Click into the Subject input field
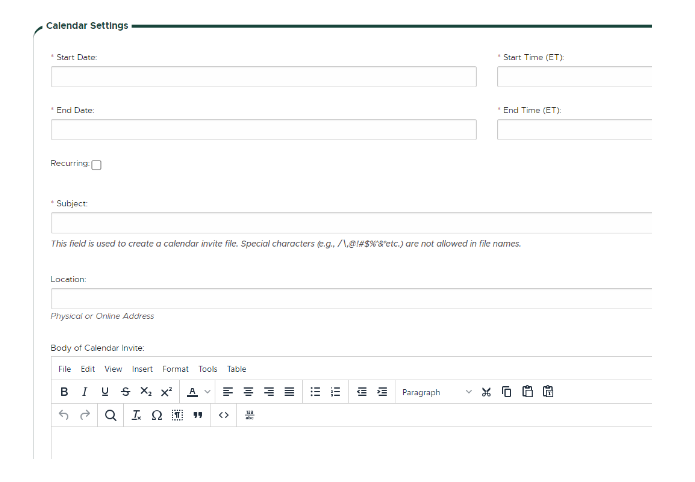This screenshot has height=482, width=695. point(350,223)
